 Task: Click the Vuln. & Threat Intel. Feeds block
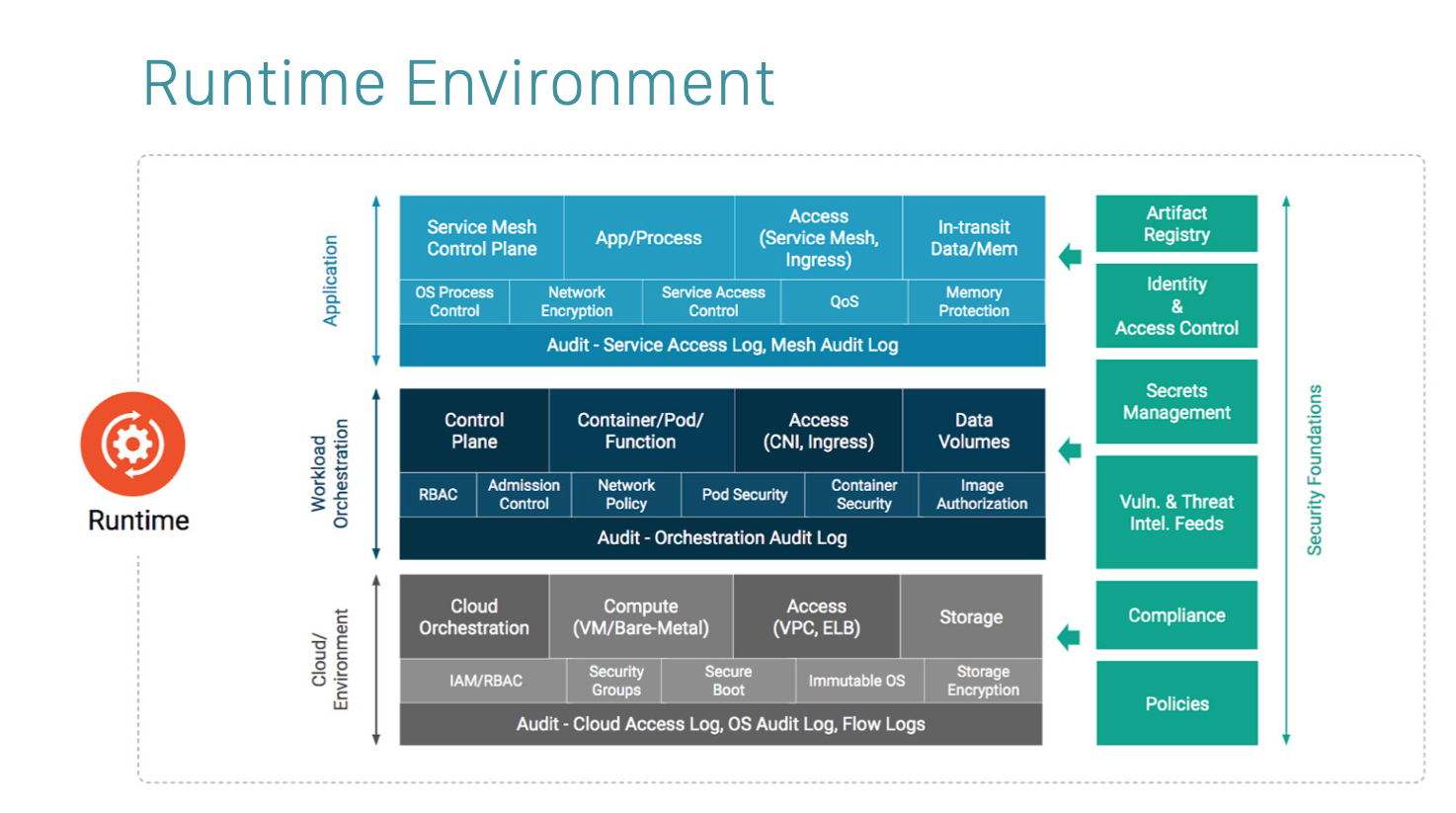click(1175, 512)
